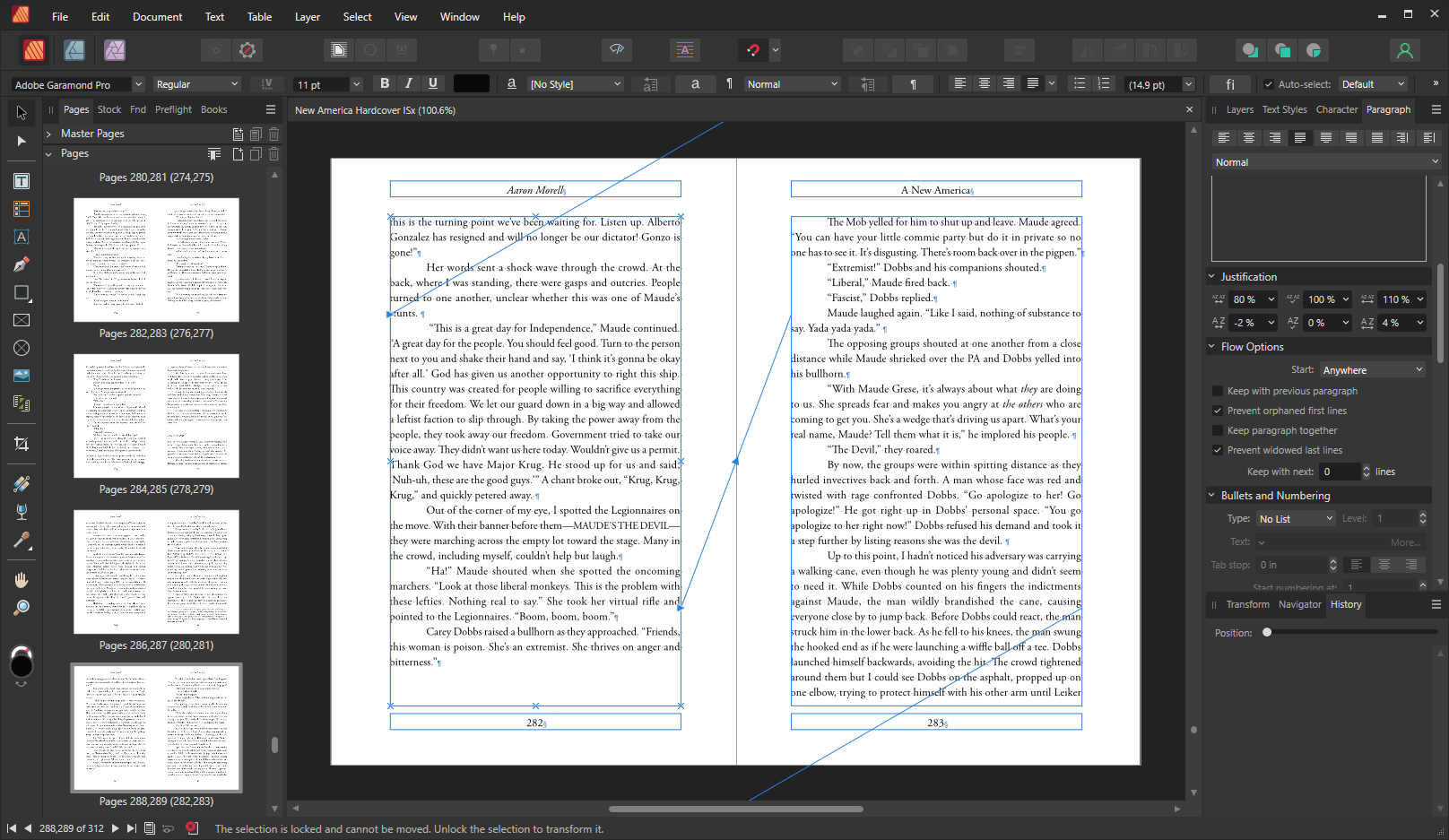Open the text color swatch
Image resolution: width=1449 pixels, height=840 pixels.
click(472, 83)
